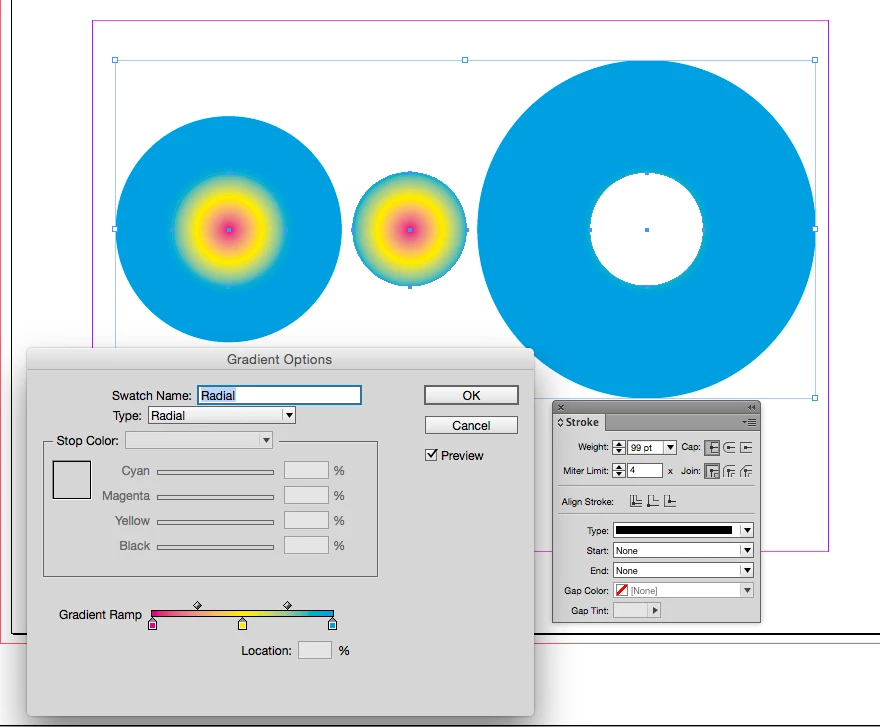
Task: Collapse the Stroke panel with double arrows
Action: (x=751, y=408)
